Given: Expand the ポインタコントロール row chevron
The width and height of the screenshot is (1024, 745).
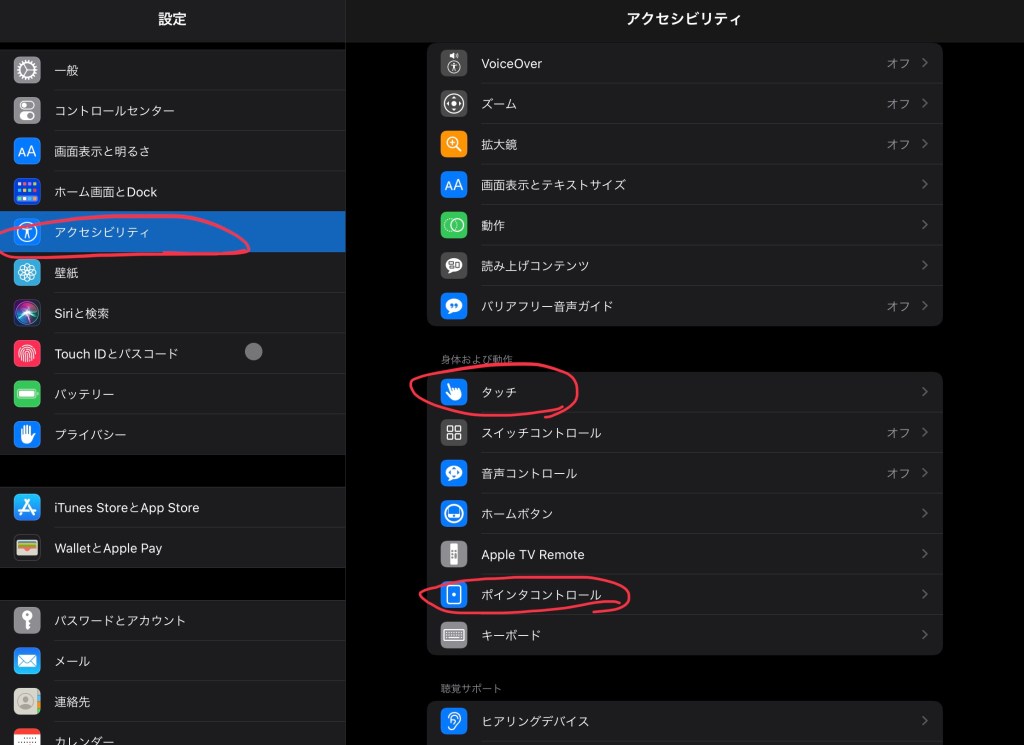Looking at the screenshot, I should [x=925, y=595].
